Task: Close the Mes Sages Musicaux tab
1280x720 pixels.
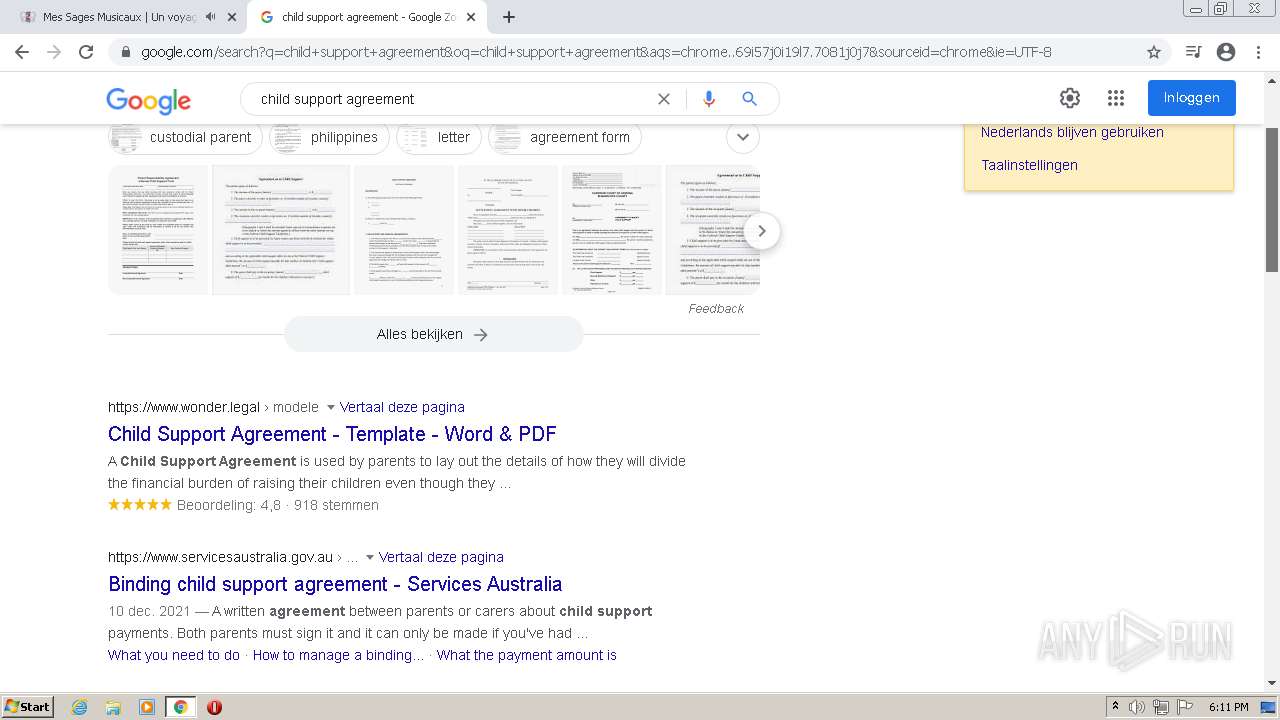Action: pyautogui.click(x=232, y=17)
